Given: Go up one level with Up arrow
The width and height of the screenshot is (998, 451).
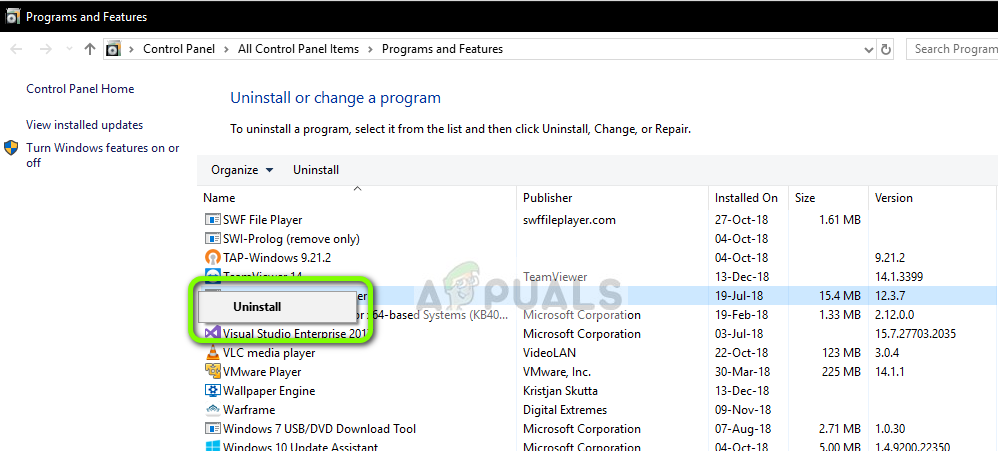Looking at the screenshot, I should pos(90,49).
